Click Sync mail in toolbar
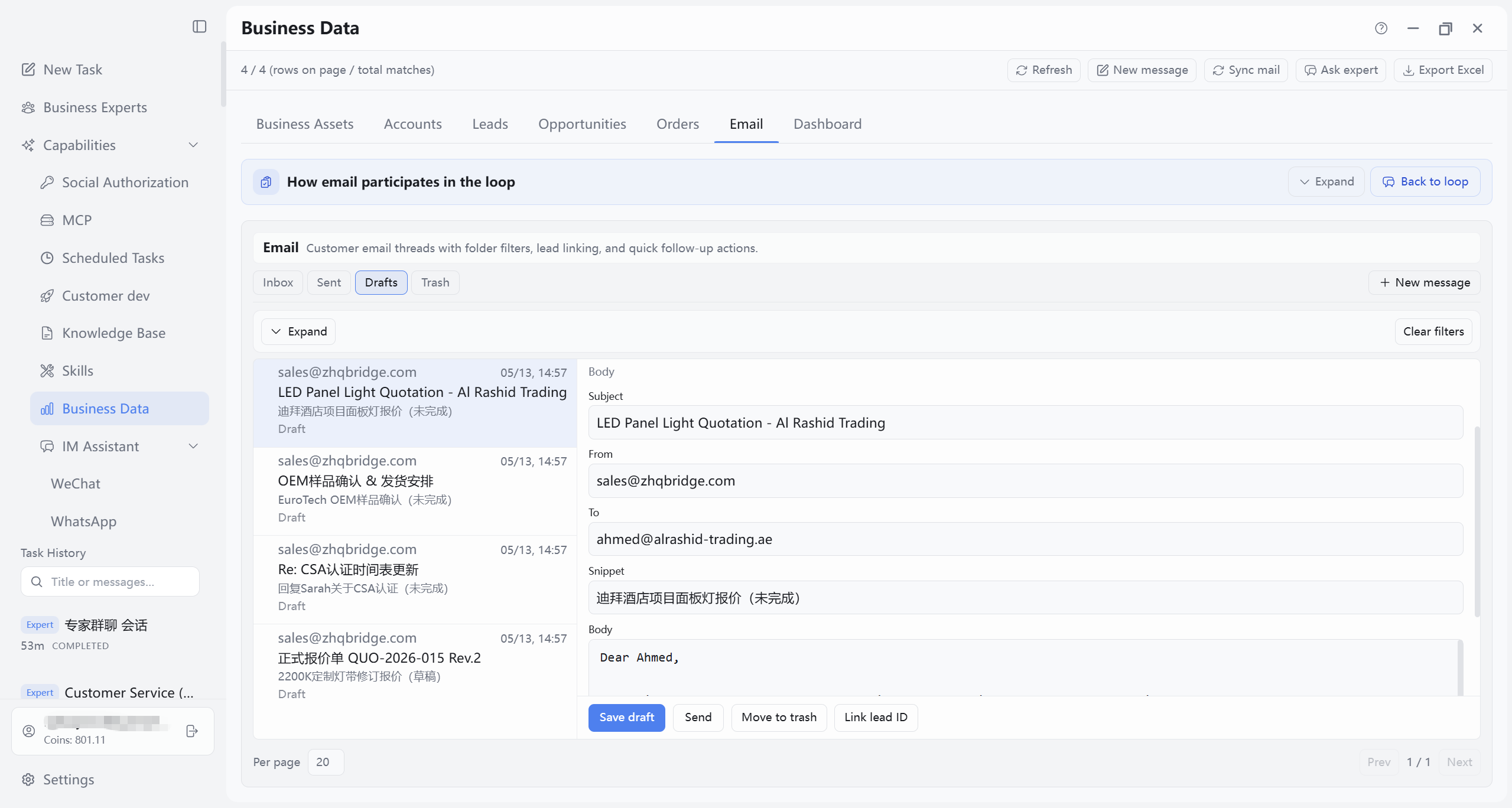This screenshot has height=808, width=1512. coord(1246,70)
